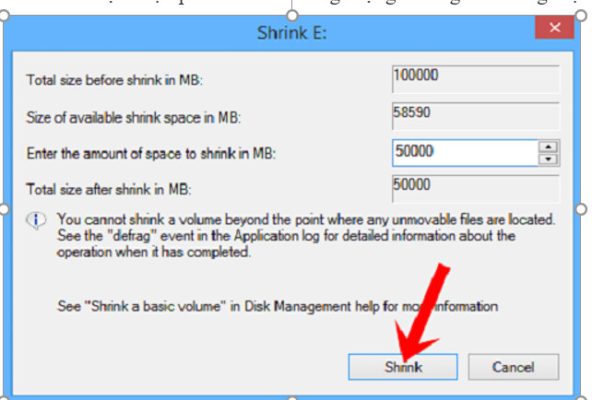Screen dimensions: 592x400
Task: Select the top-left corner selection handle
Action: (3, 15)
